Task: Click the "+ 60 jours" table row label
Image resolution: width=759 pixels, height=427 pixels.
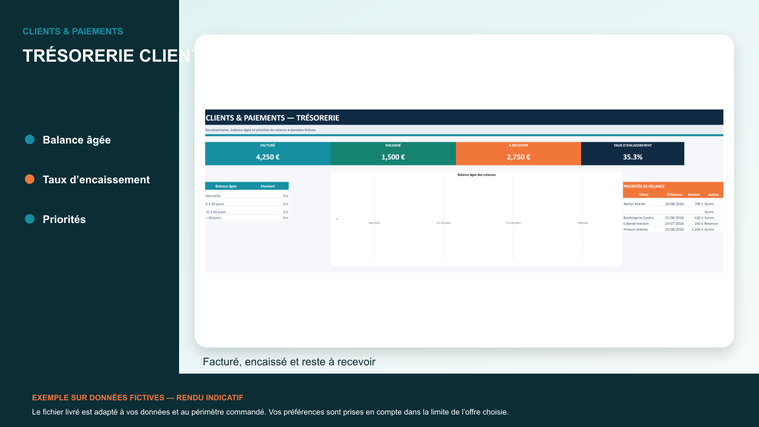Action: coord(213,218)
